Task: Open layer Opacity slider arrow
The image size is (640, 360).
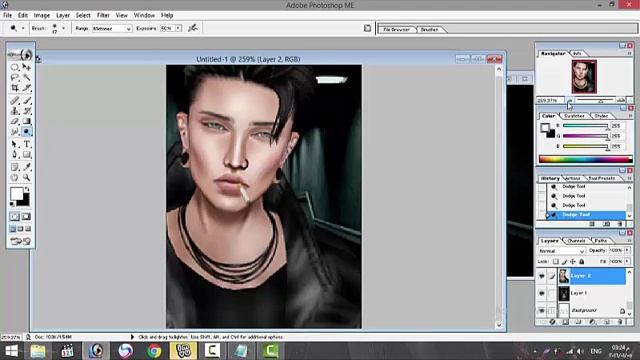Action: [x=627, y=250]
